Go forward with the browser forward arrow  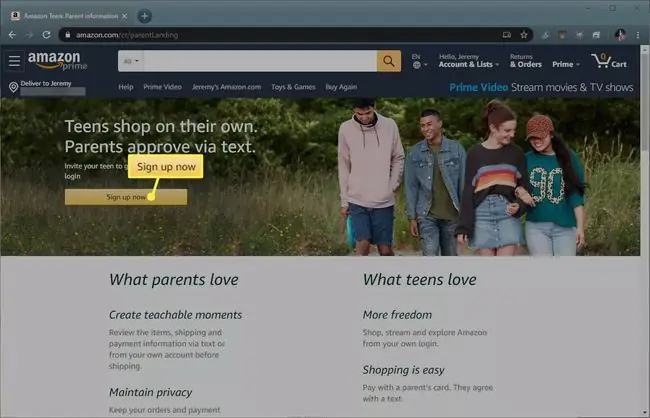[29, 35]
